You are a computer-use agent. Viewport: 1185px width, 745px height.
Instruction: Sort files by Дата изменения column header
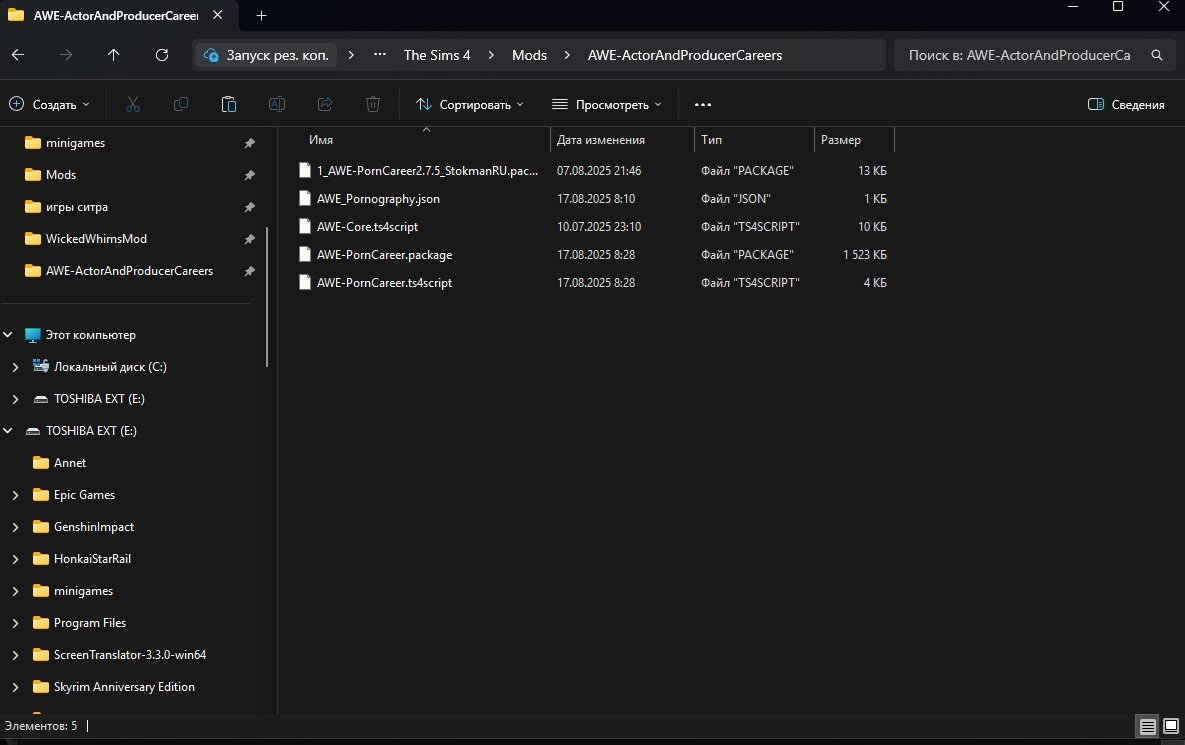601,140
